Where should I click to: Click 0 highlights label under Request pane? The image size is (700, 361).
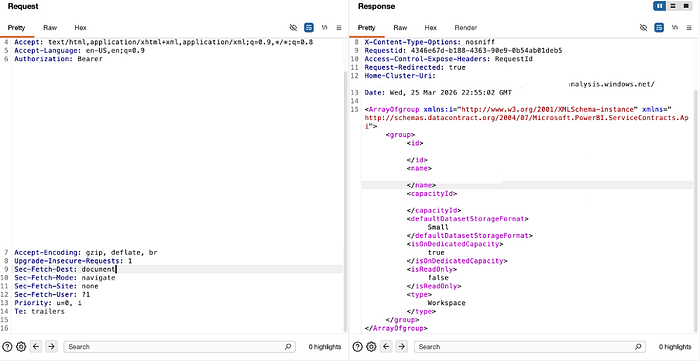coord(325,347)
